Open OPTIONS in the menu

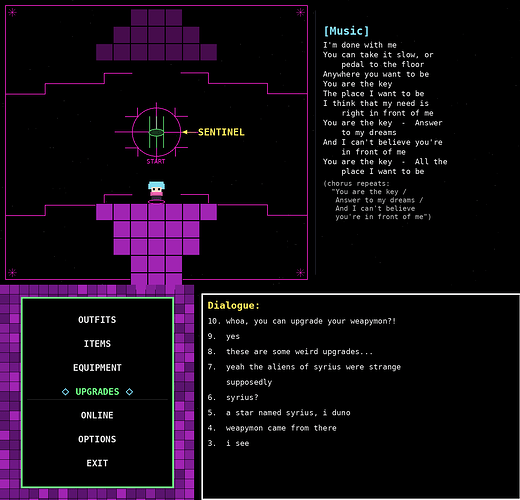point(97,439)
